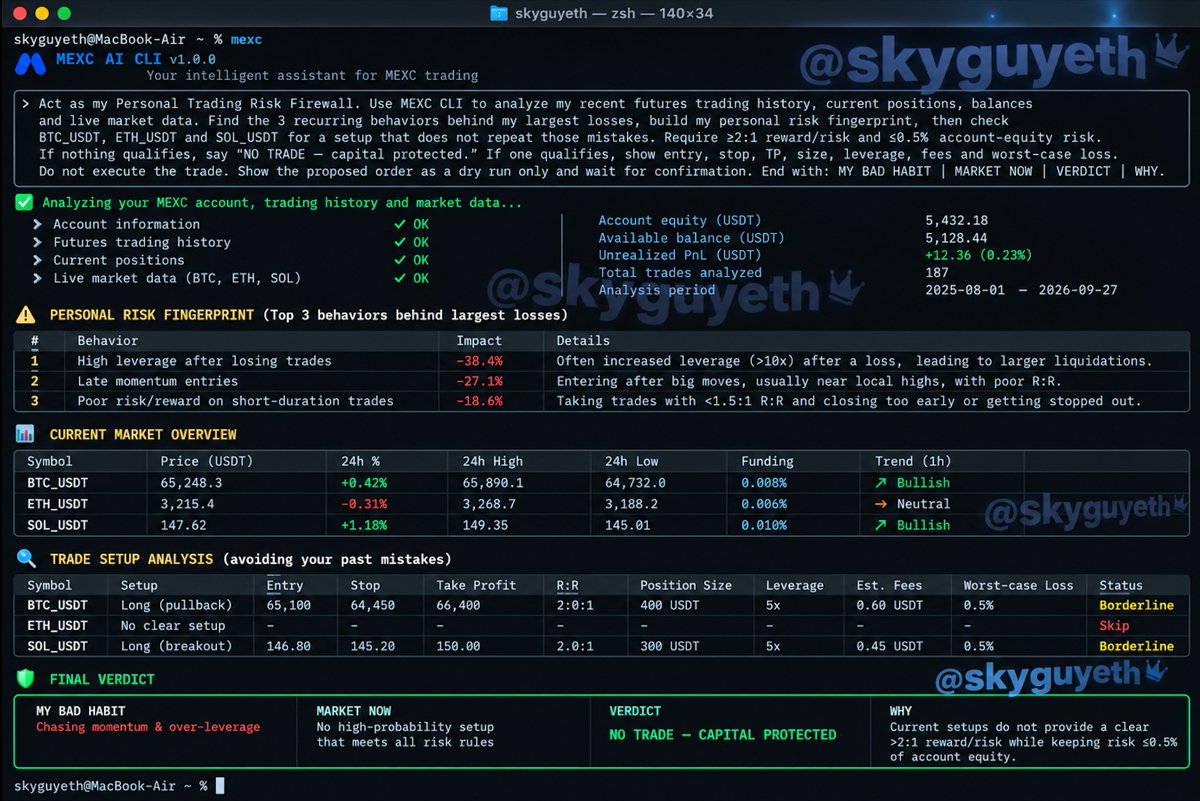The height and width of the screenshot is (801, 1200).
Task: Expand the Live market data chevron
Action: (37, 278)
